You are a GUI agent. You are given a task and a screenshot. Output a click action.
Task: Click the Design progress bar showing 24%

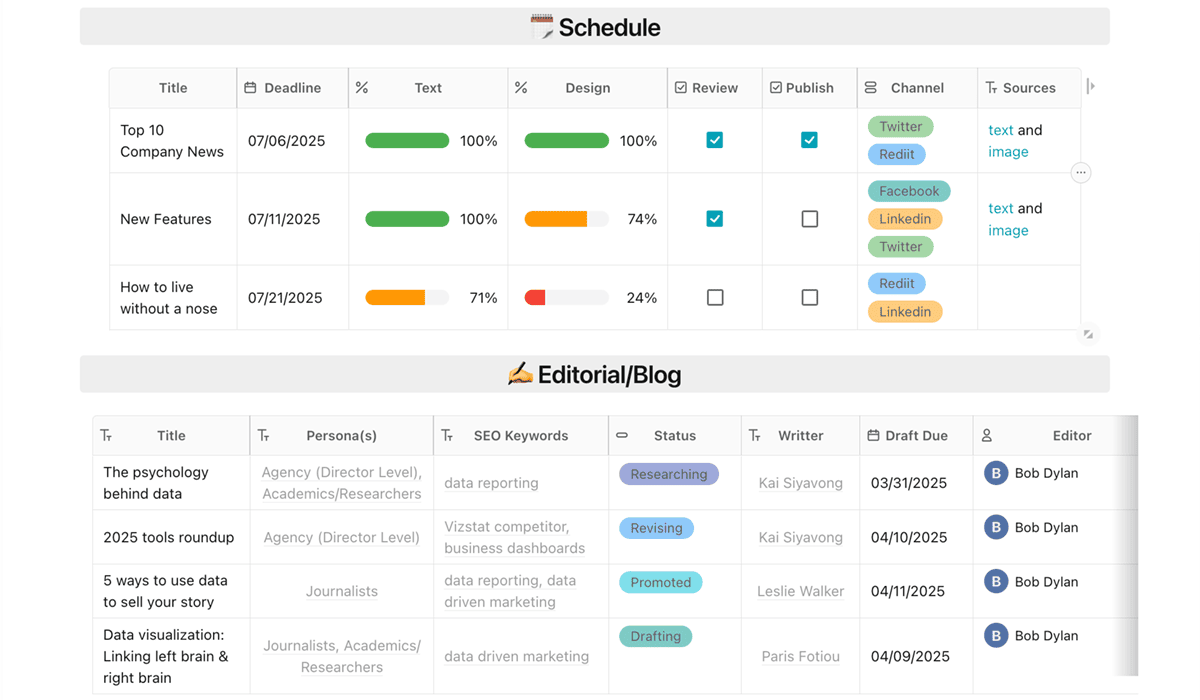pyautogui.click(x=566, y=298)
